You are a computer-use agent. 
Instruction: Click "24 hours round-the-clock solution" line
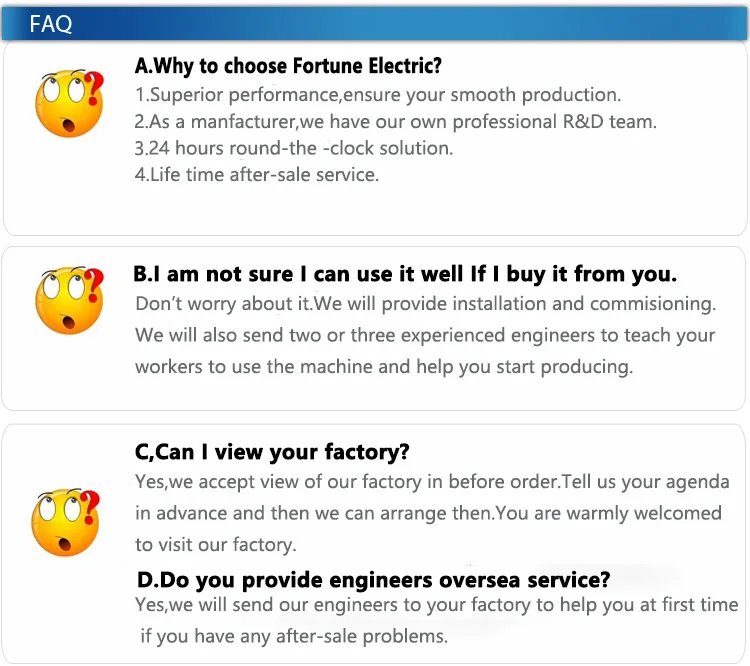[x=294, y=148]
